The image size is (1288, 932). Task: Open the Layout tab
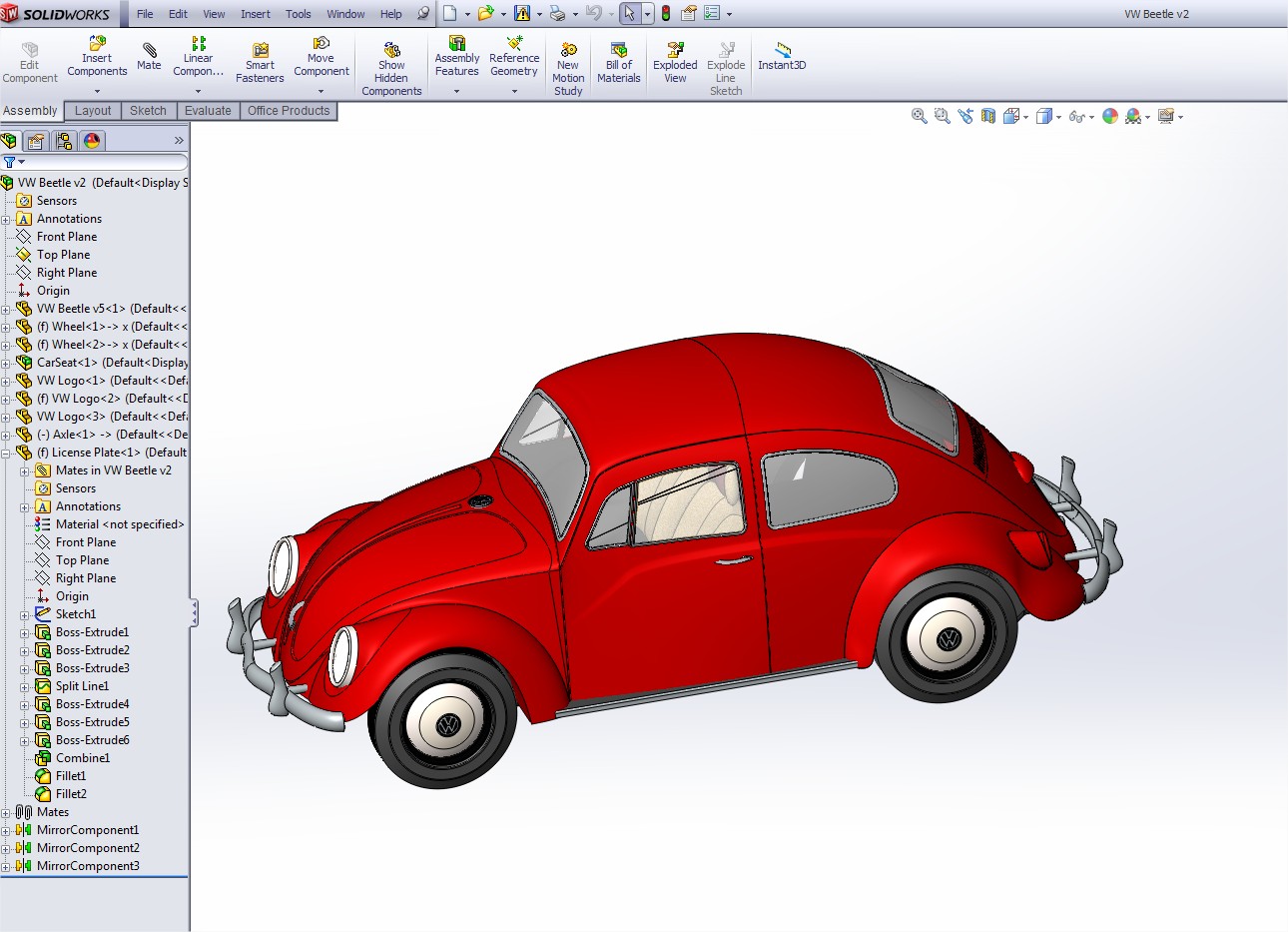pyautogui.click(x=93, y=111)
